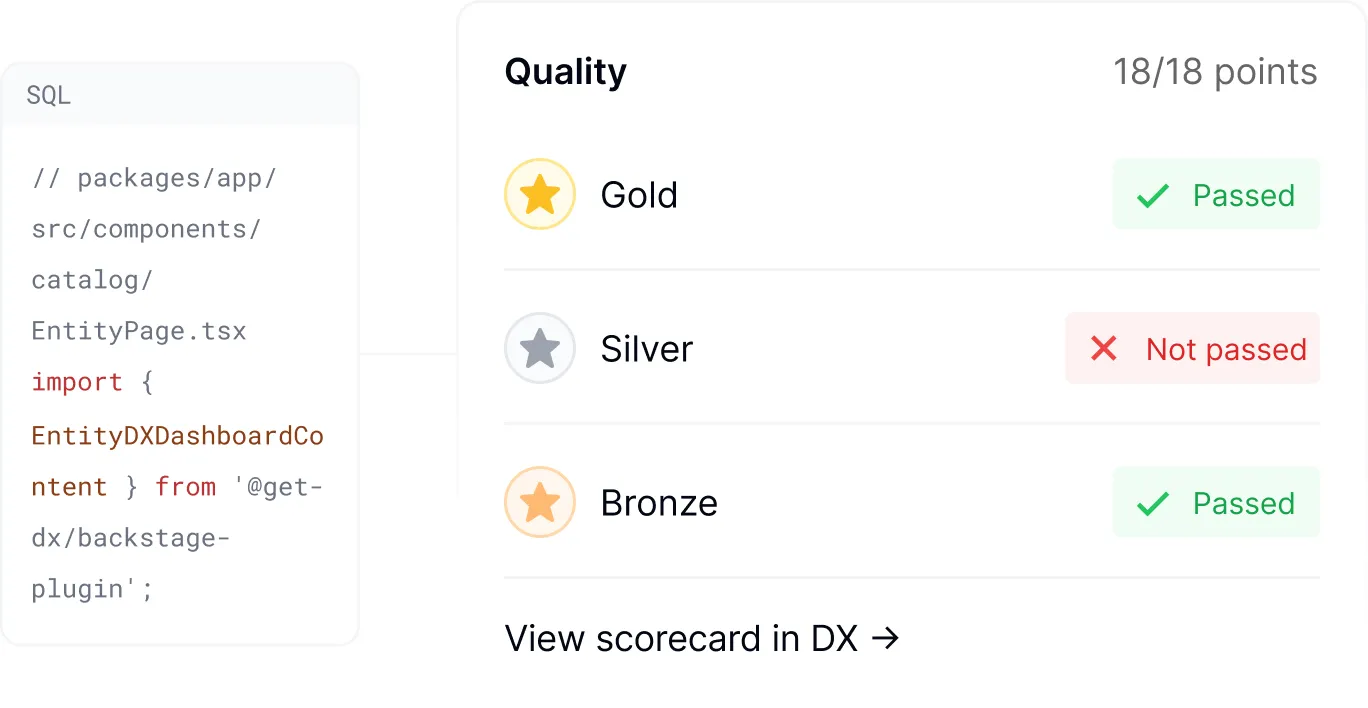
Task: Click the green checkmark on Gold row
Action: (x=1153, y=196)
